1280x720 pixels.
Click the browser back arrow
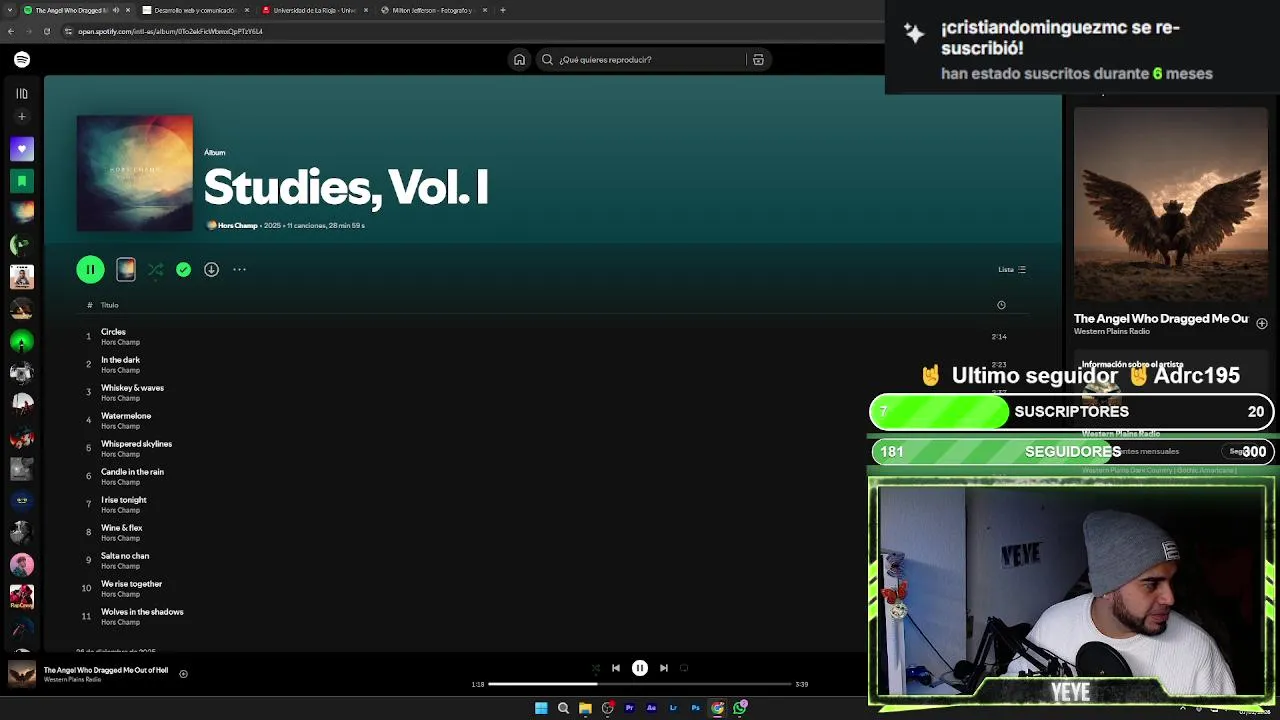click(x=10, y=31)
